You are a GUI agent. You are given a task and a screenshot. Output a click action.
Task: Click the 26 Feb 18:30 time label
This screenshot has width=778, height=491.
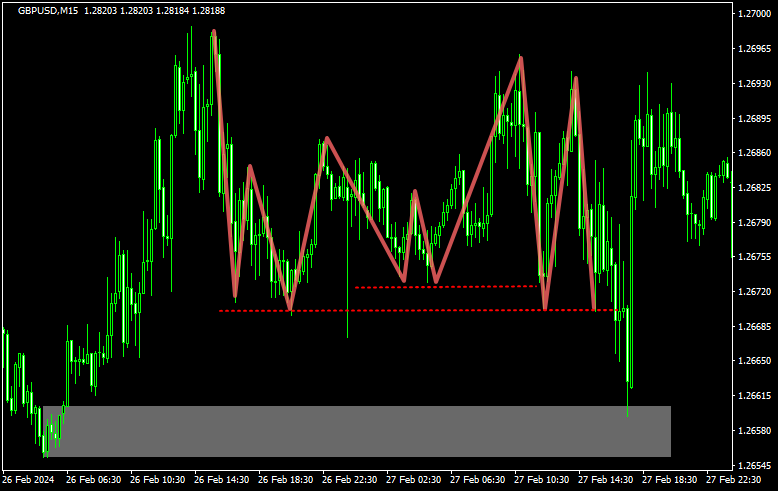coord(288,480)
